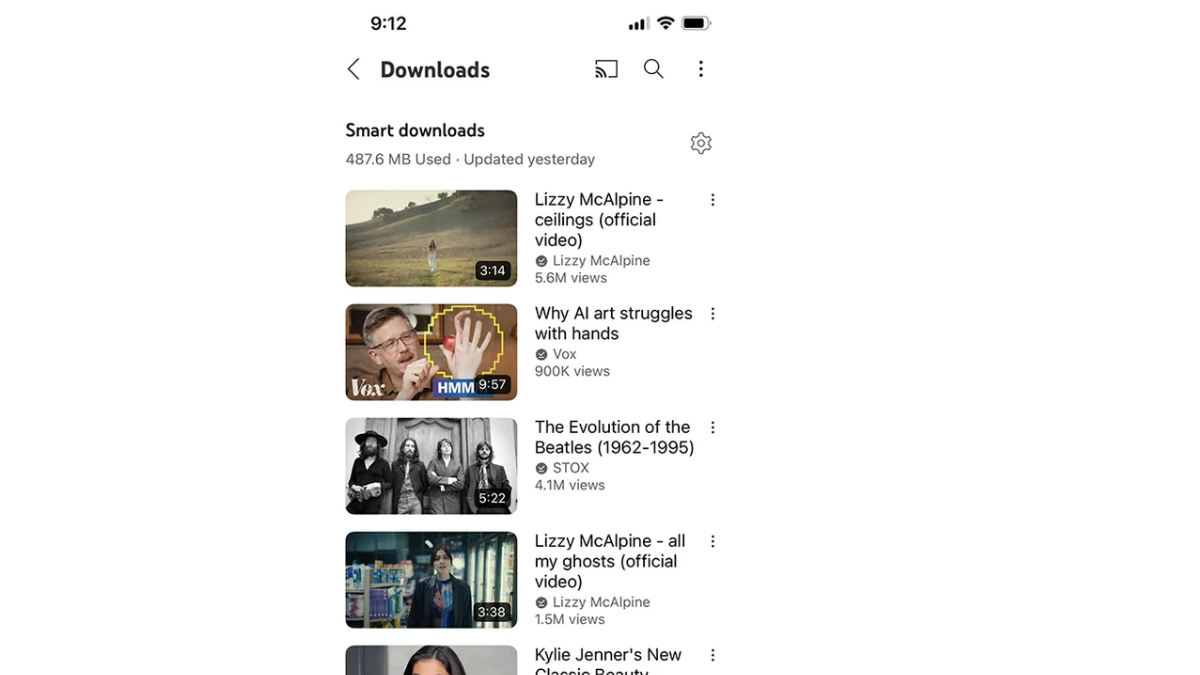This screenshot has width=1200, height=675.
Task: Tap the 9:57 duration badge on the Vox video
Action: coord(493,384)
